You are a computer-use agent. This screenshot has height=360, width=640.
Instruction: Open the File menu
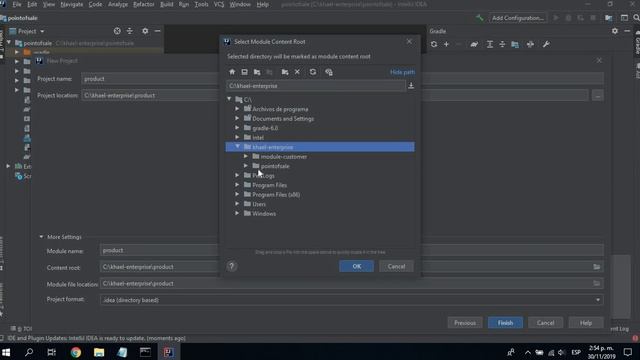(17, 4)
